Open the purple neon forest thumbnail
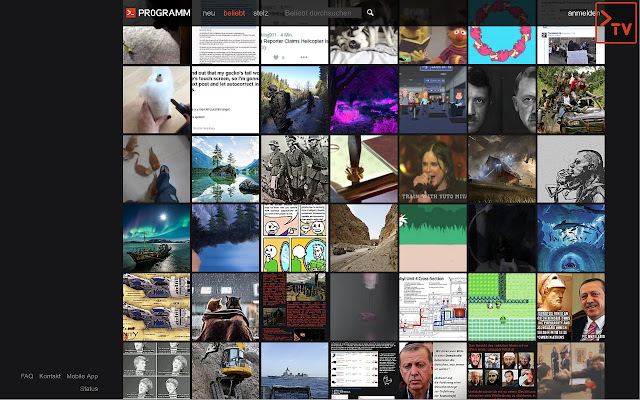The height and width of the screenshot is (400, 640). tap(364, 100)
